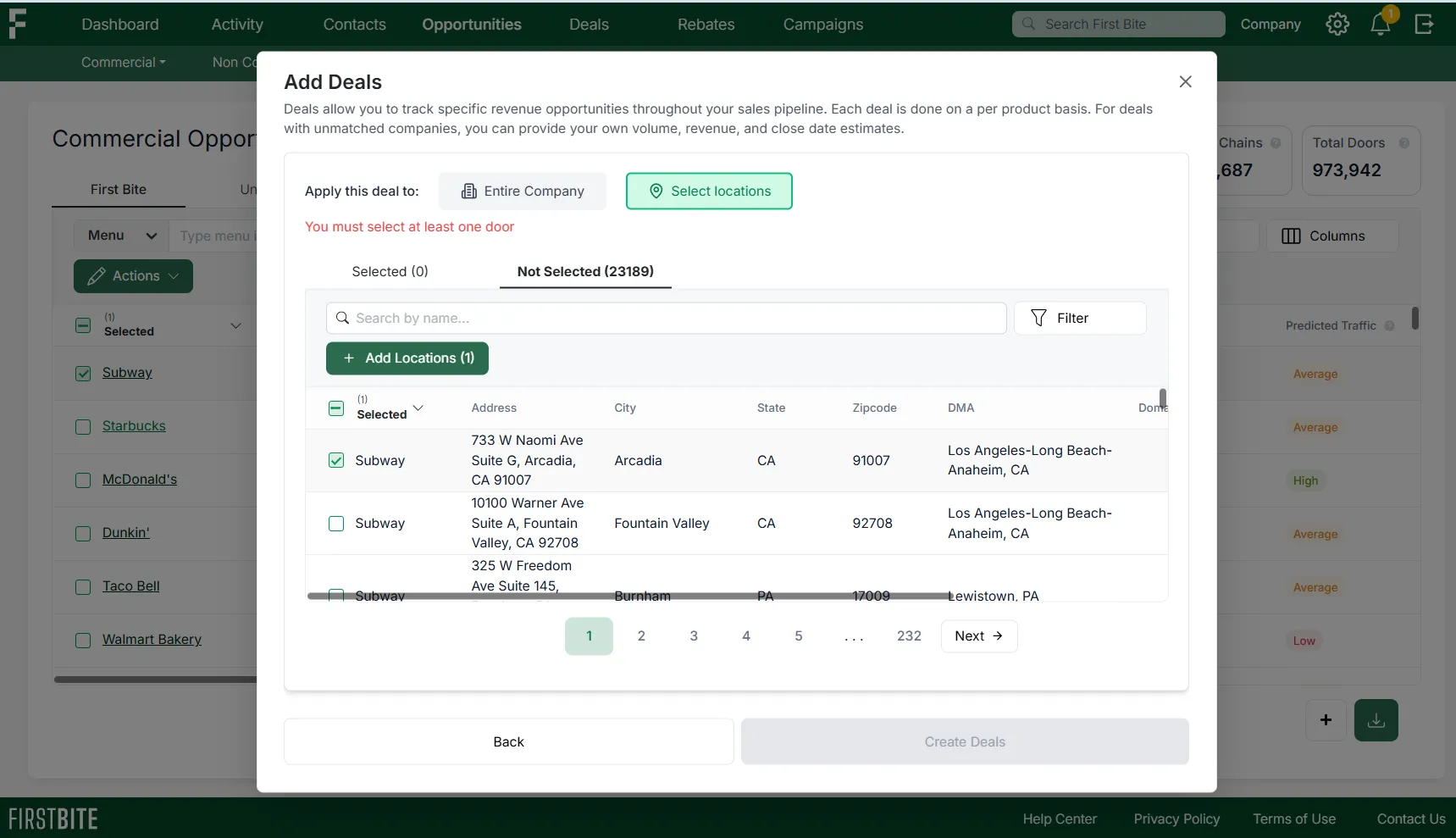Uncheck the Subway Arcadia location checkbox

(x=336, y=460)
